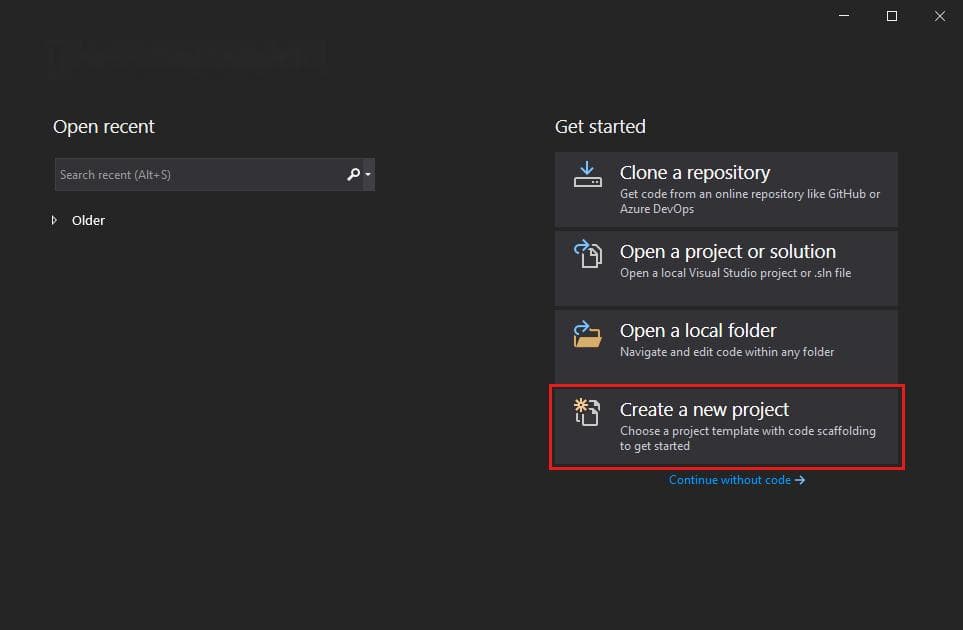This screenshot has height=630, width=963.
Task: Click the Open a project or solution icon
Action: pyautogui.click(x=587, y=254)
